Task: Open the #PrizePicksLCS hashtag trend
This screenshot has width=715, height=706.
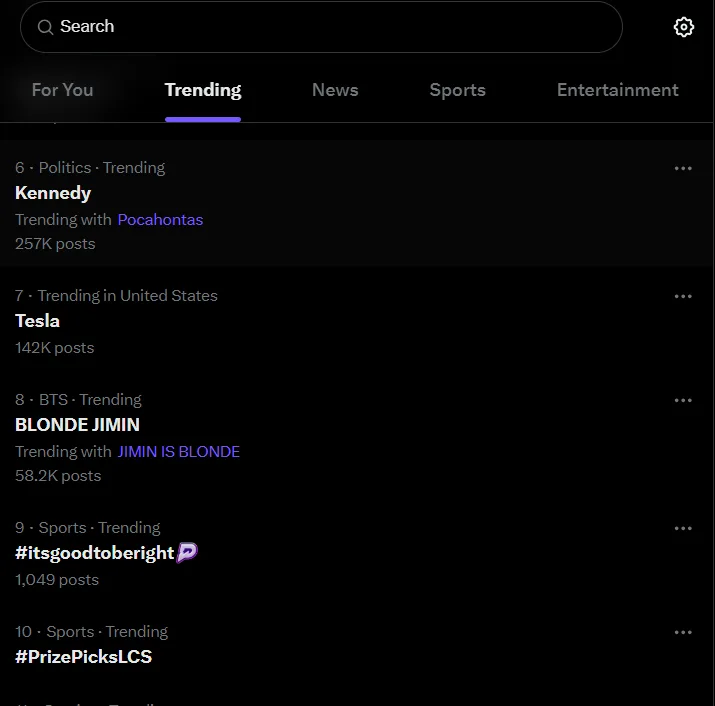Action: coord(83,657)
